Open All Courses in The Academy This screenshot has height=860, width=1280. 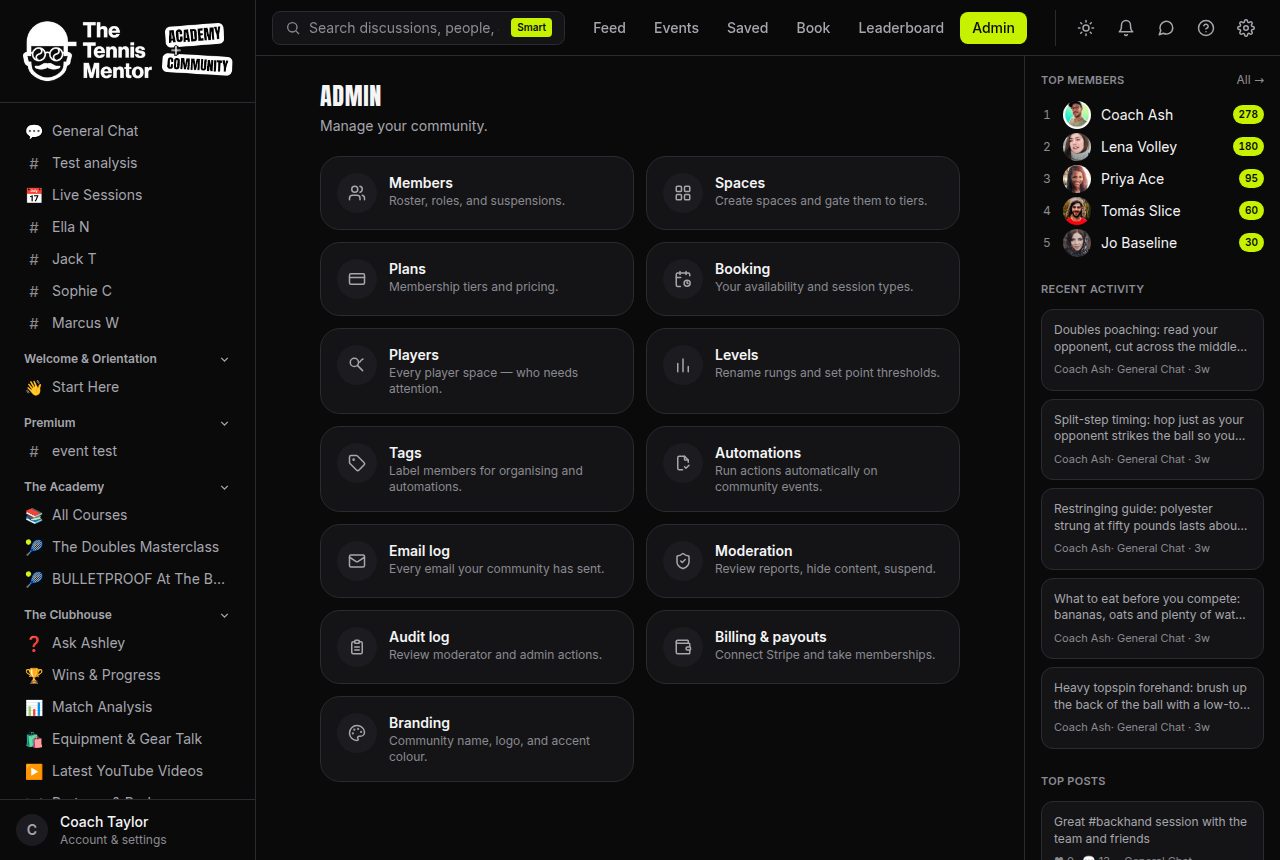tap(127, 515)
